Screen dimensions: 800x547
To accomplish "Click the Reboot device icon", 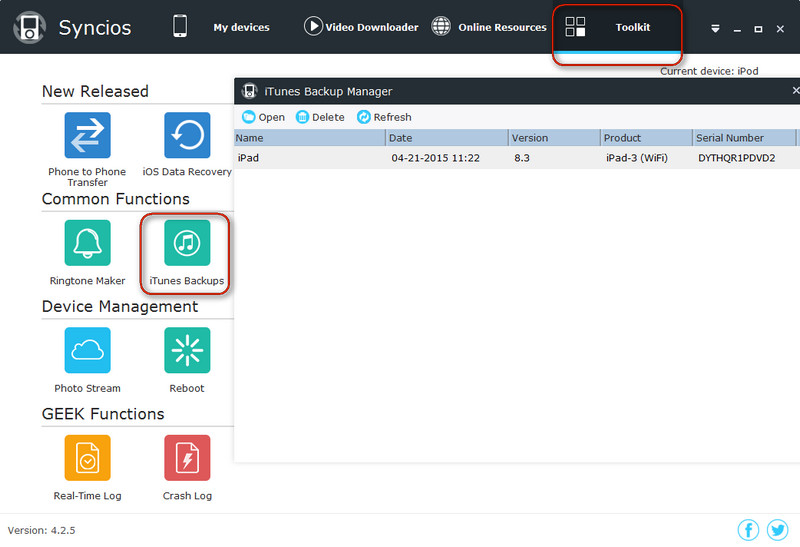I will [187, 350].
